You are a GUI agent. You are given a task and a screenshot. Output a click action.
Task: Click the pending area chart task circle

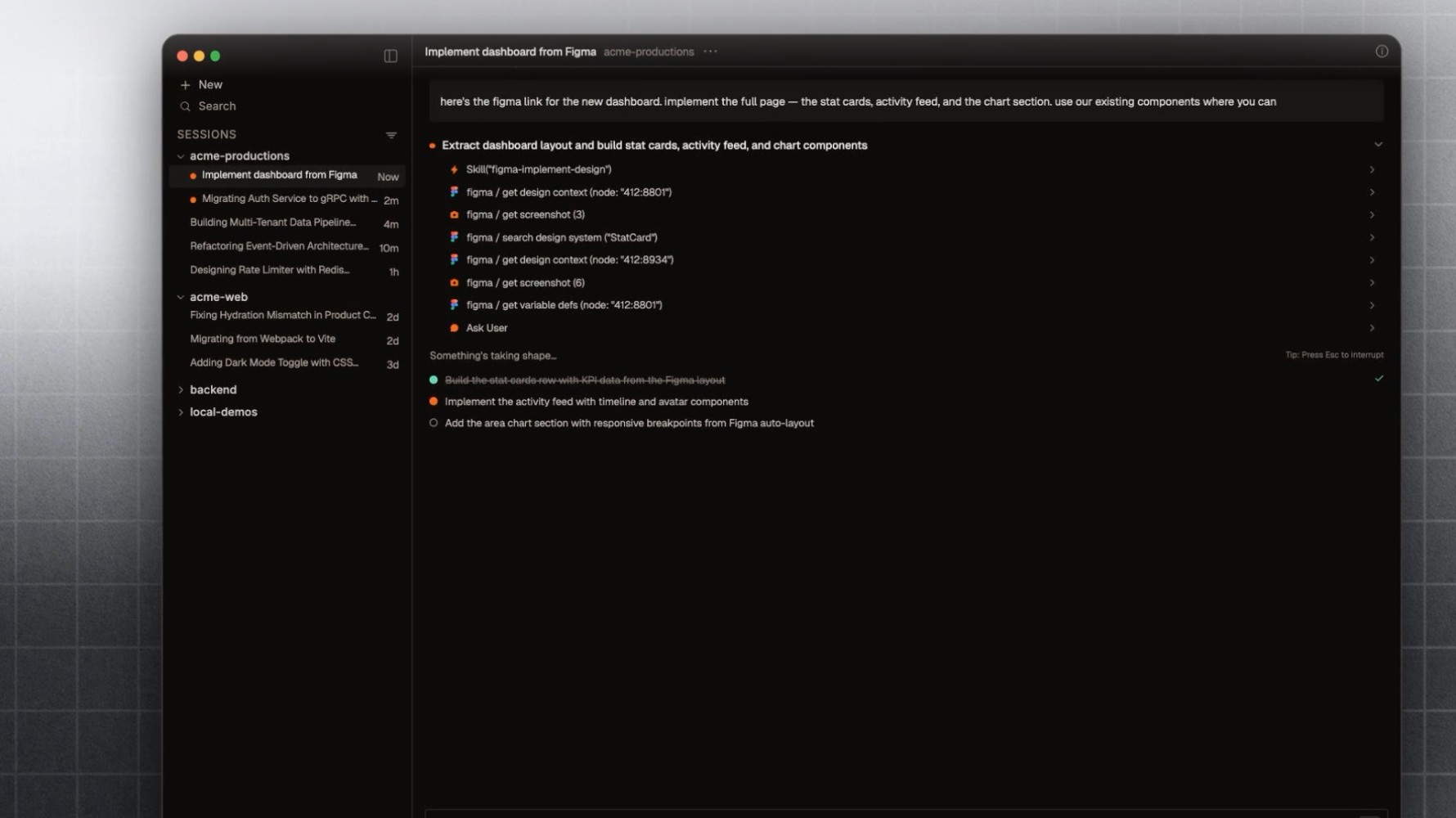pyautogui.click(x=434, y=423)
